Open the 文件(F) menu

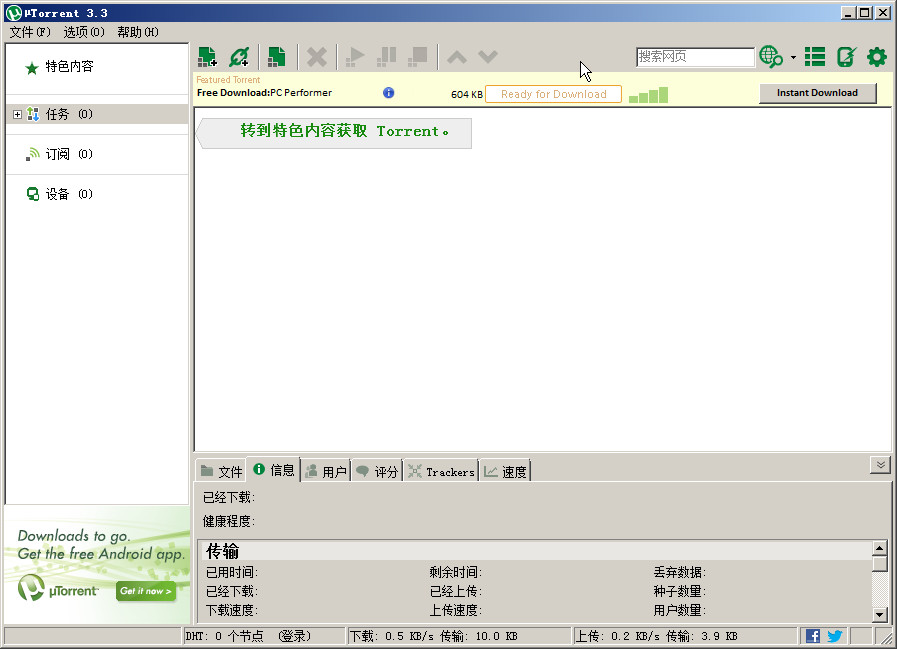[x=30, y=32]
